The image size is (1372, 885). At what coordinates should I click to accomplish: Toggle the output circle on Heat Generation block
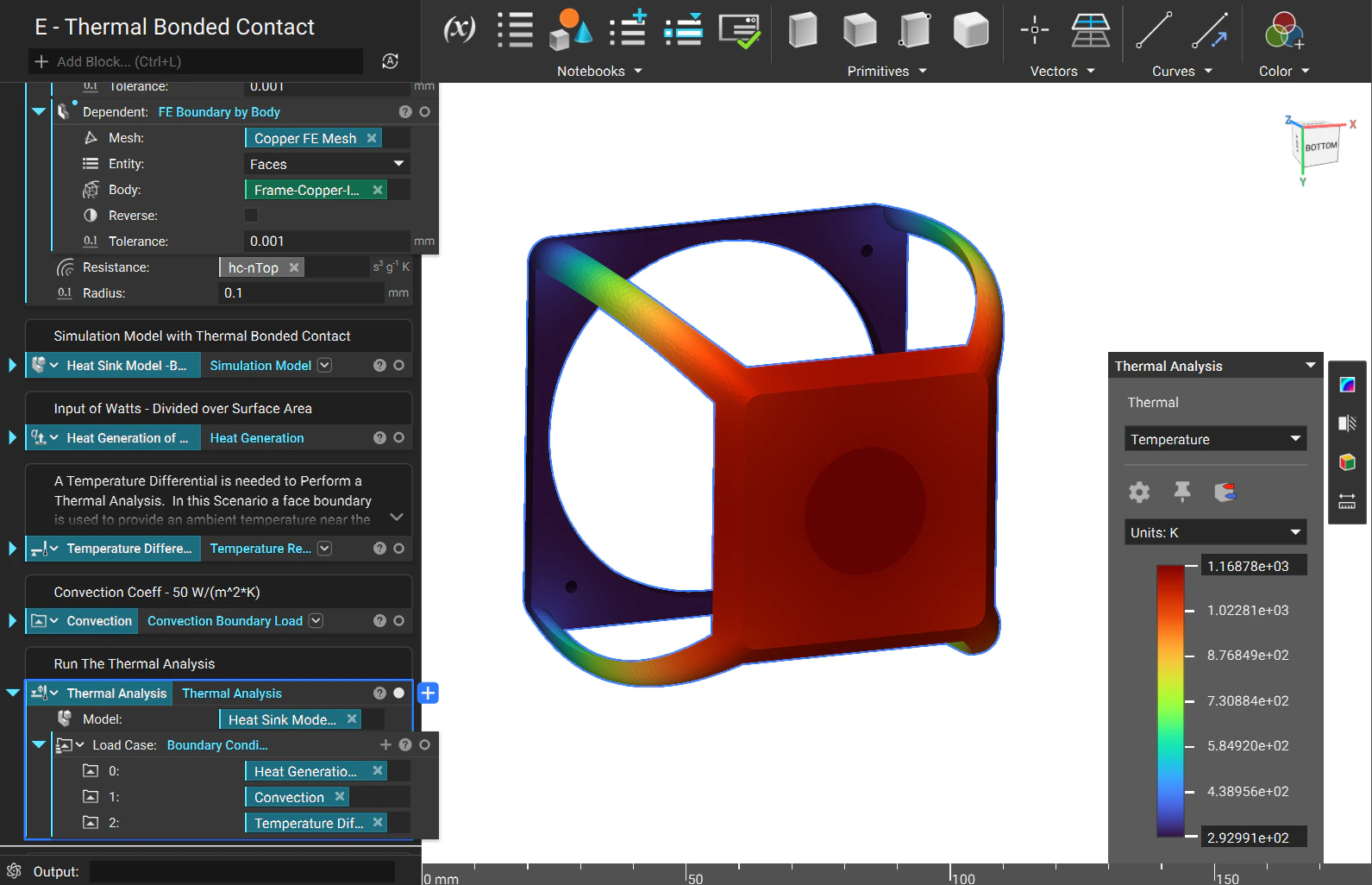coord(398,438)
